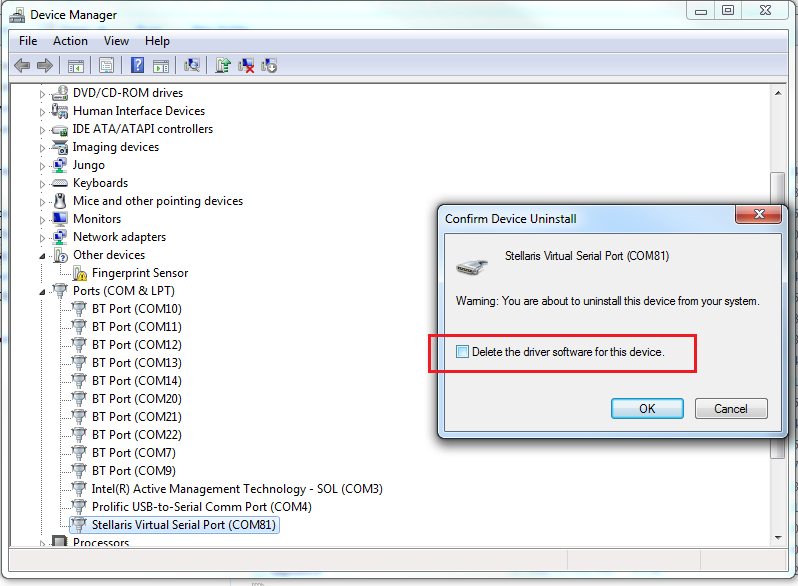Click the device tree scrollbar up arrow
Screen dimensions: 798x586
[x=778, y=93]
